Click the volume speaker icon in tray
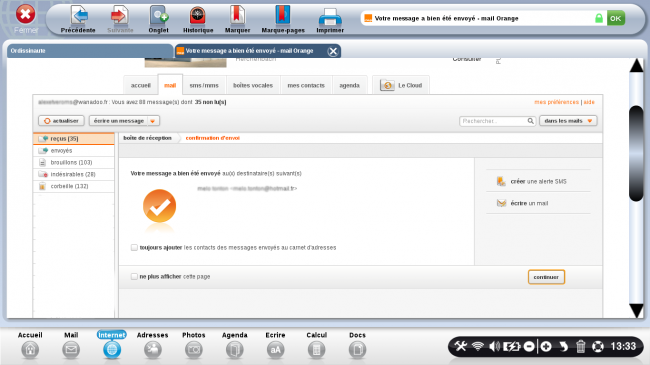 point(494,346)
